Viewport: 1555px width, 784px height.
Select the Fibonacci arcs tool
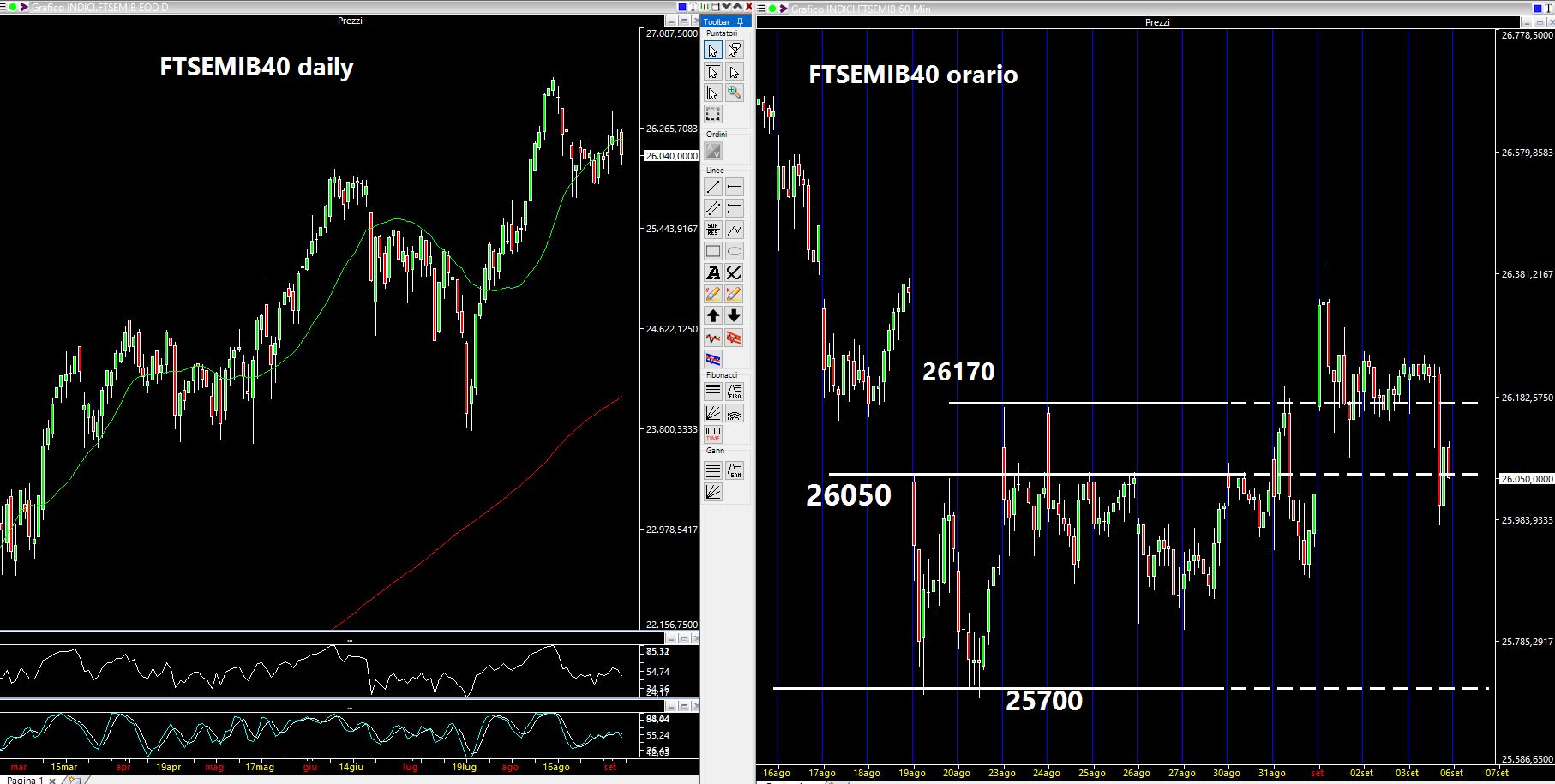[735, 413]
